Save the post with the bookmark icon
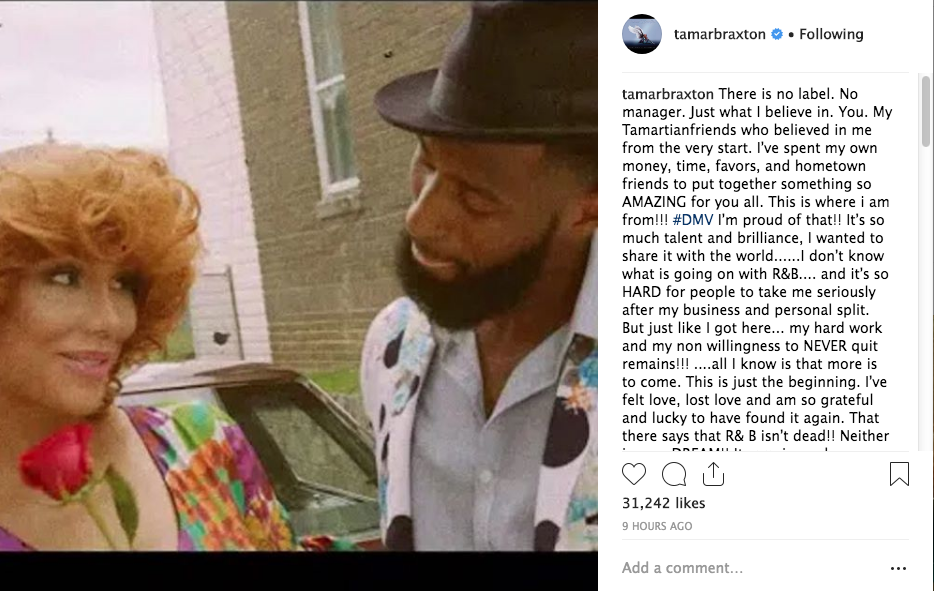Screen dimensions: 934x591 click(x=899, y=474)
